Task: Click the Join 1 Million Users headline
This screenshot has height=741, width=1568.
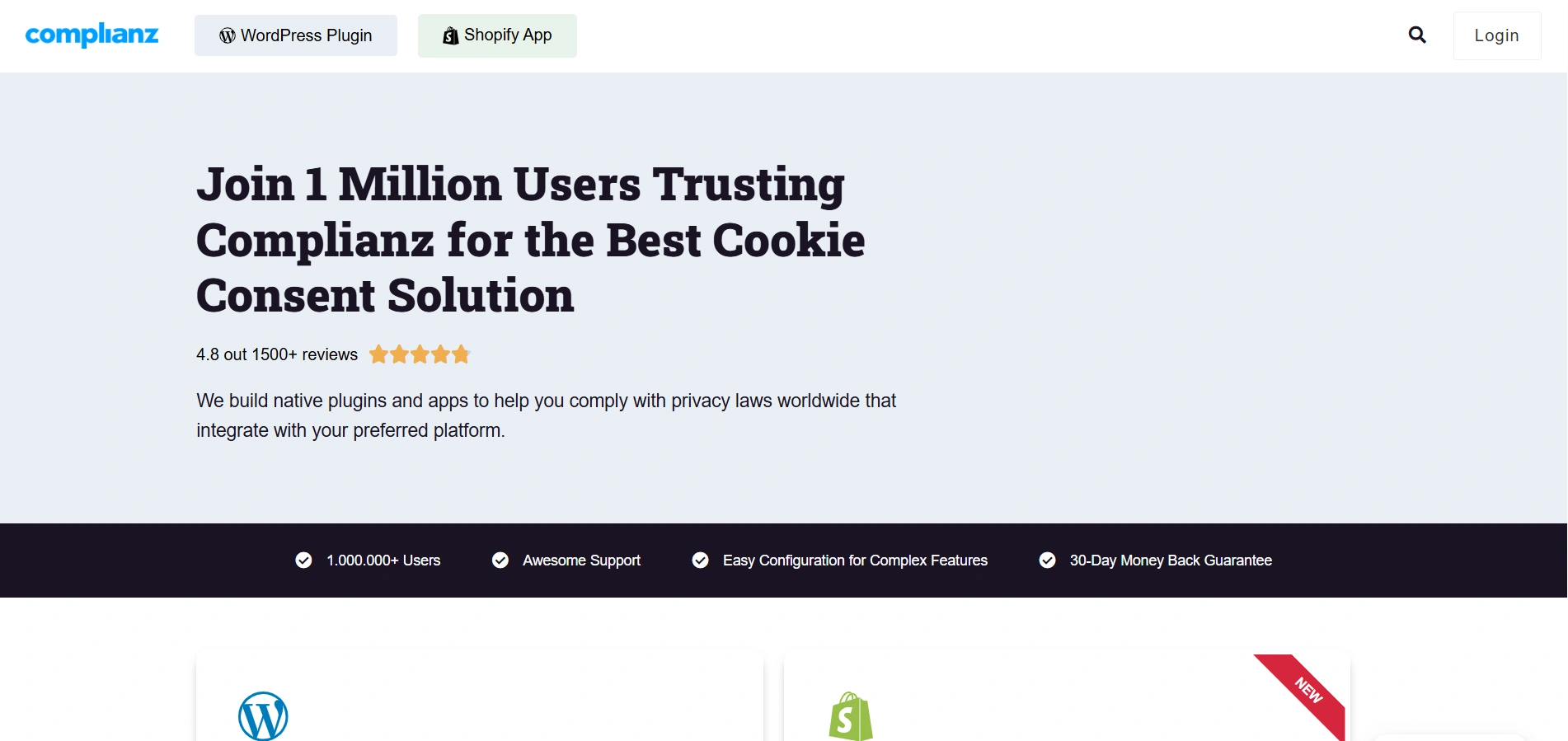Action: pos(530,239)
